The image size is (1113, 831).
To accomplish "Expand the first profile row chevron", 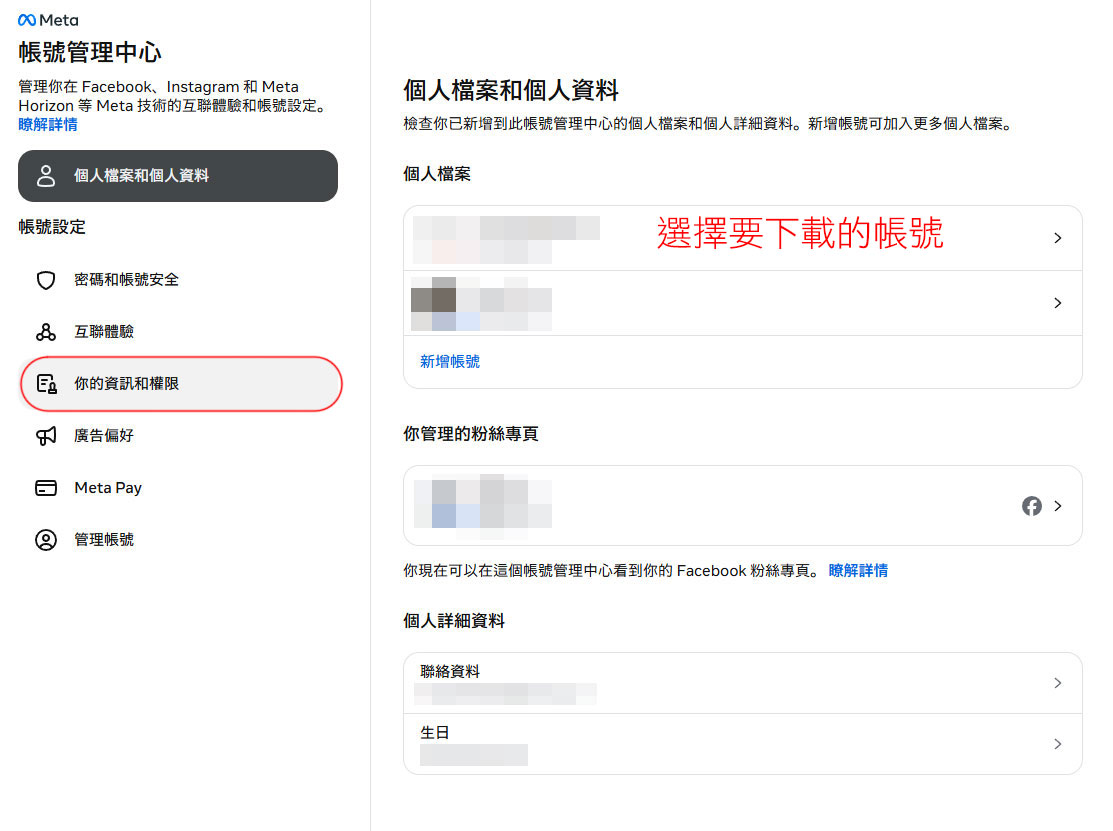I will 1058,238.
